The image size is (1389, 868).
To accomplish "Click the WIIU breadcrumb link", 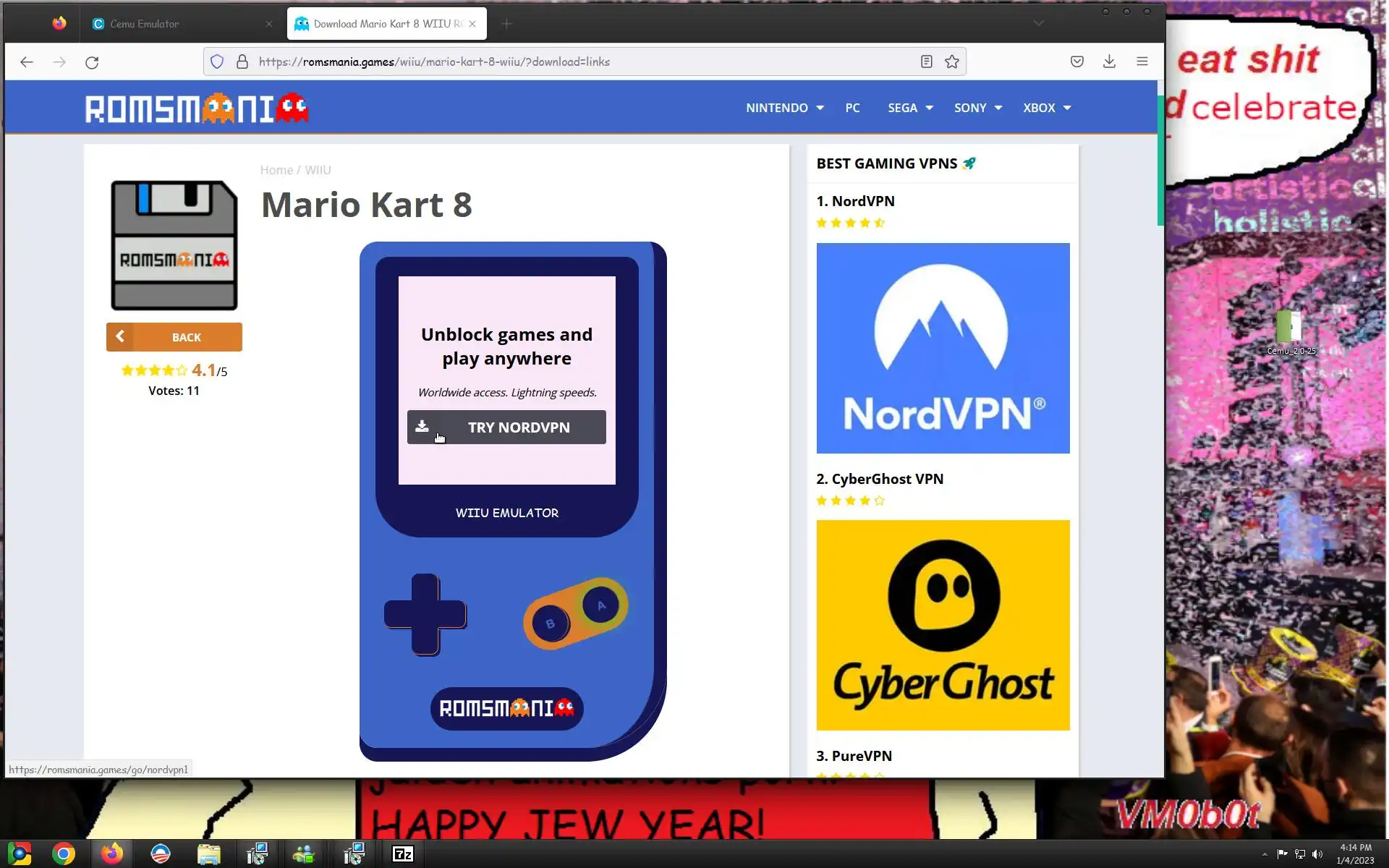I will click(318, 170).
